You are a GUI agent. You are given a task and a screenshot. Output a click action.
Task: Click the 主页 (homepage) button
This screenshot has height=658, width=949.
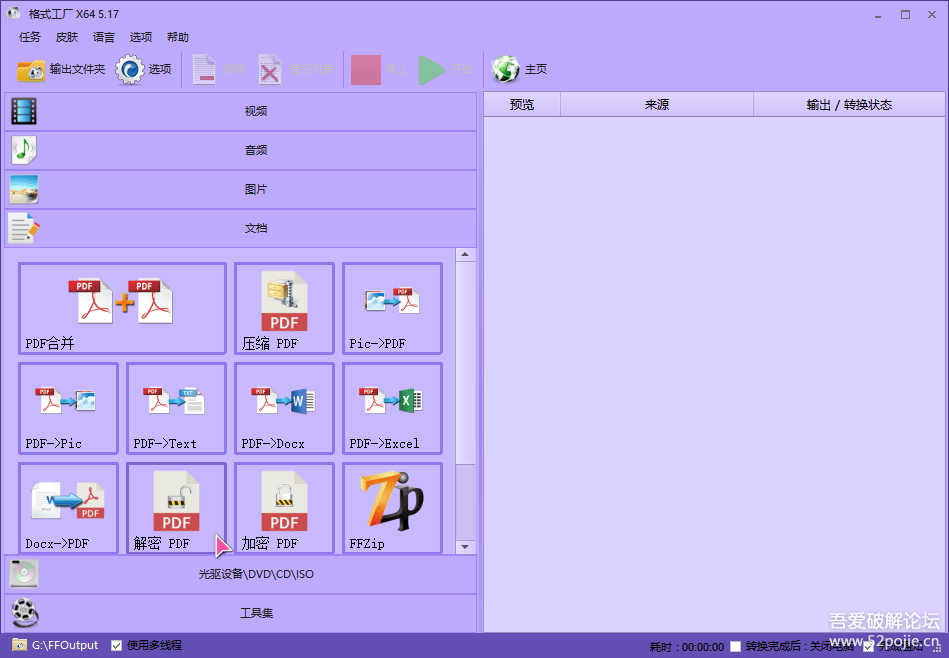(520, 70)
